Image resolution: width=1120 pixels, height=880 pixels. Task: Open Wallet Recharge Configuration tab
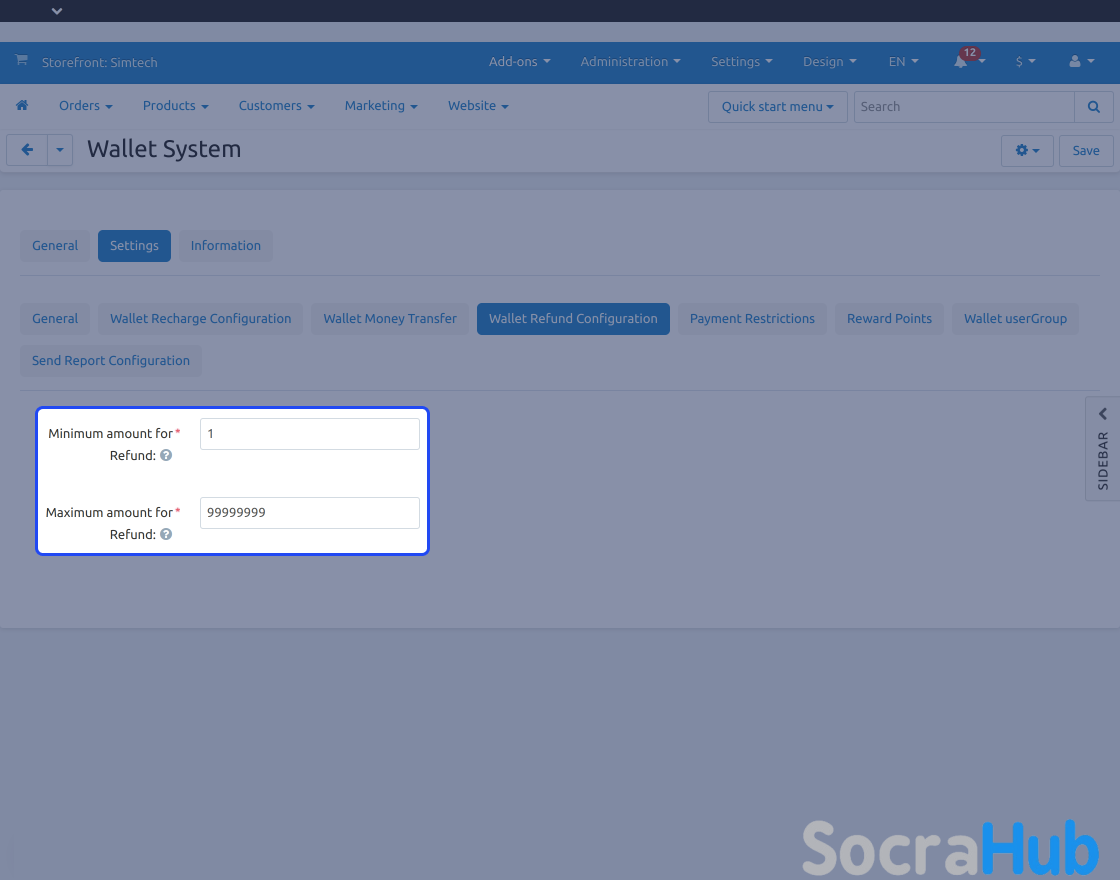point(201,319)
